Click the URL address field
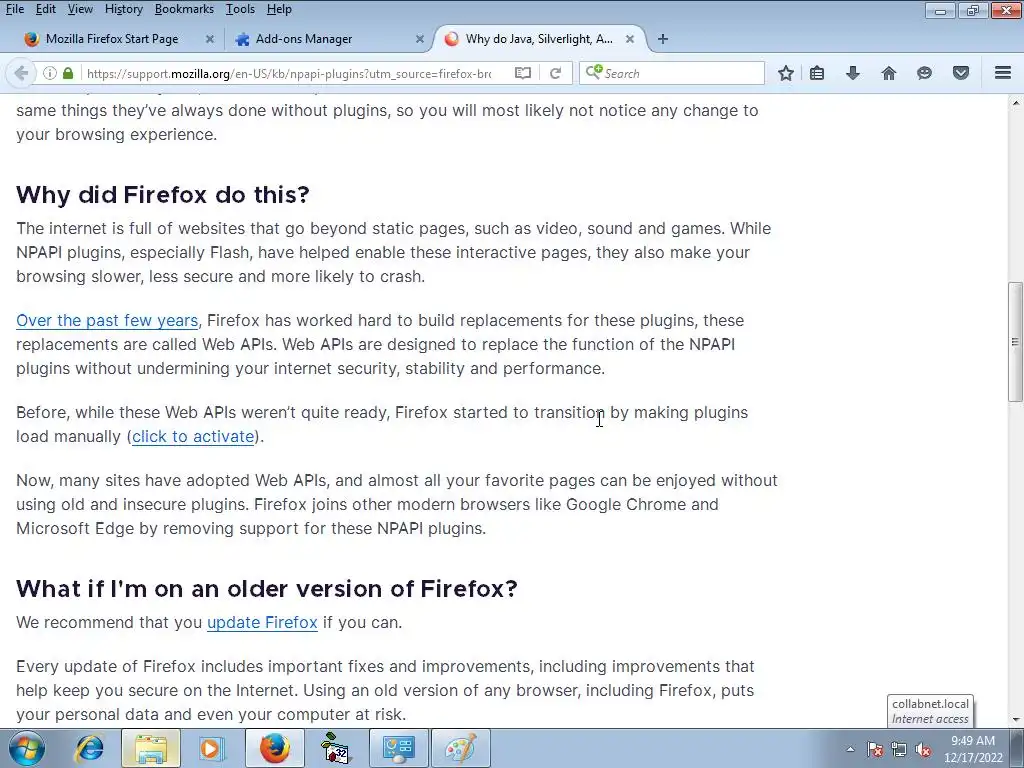The width and height of the screenshot is (1024, 768). (x=289, y=73)
